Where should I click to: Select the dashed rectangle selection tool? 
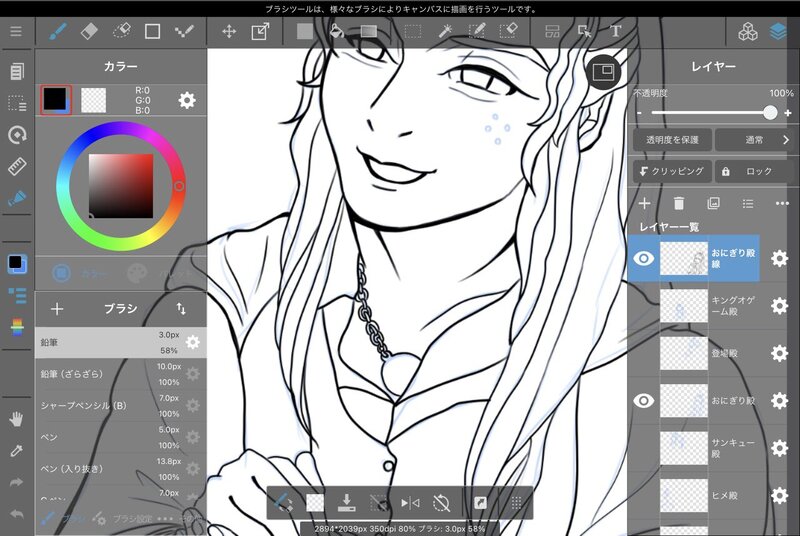(x=412, y=31)
